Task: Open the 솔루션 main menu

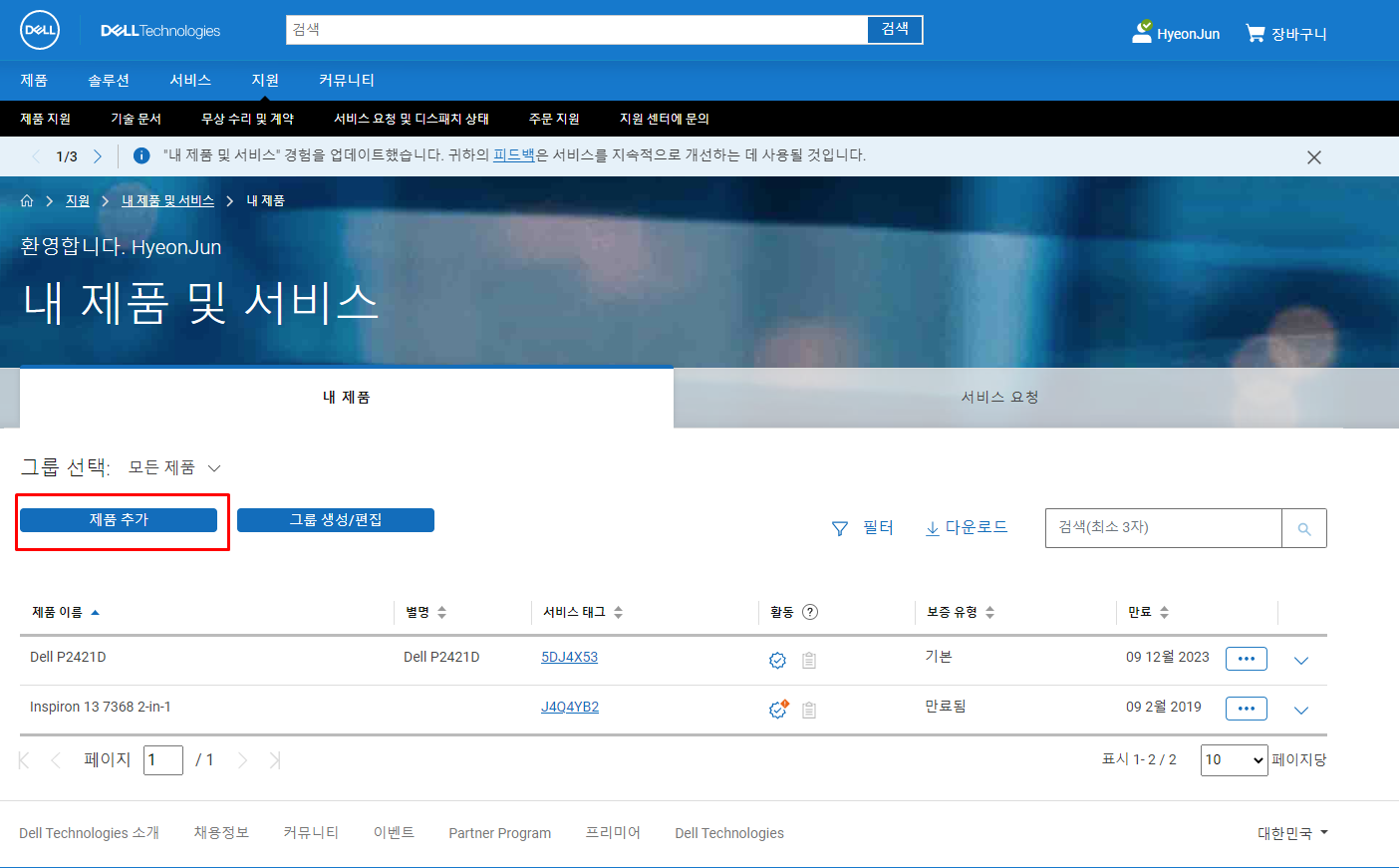Action: (109, 80)
